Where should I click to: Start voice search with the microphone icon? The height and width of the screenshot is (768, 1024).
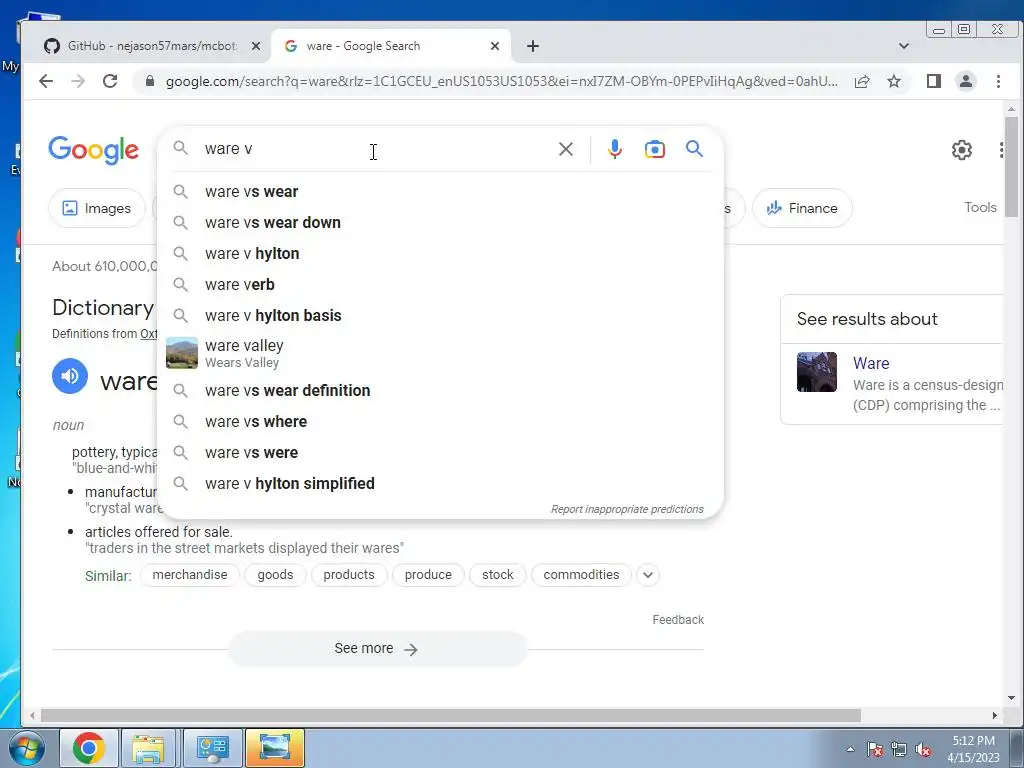(x=615, y=149)
